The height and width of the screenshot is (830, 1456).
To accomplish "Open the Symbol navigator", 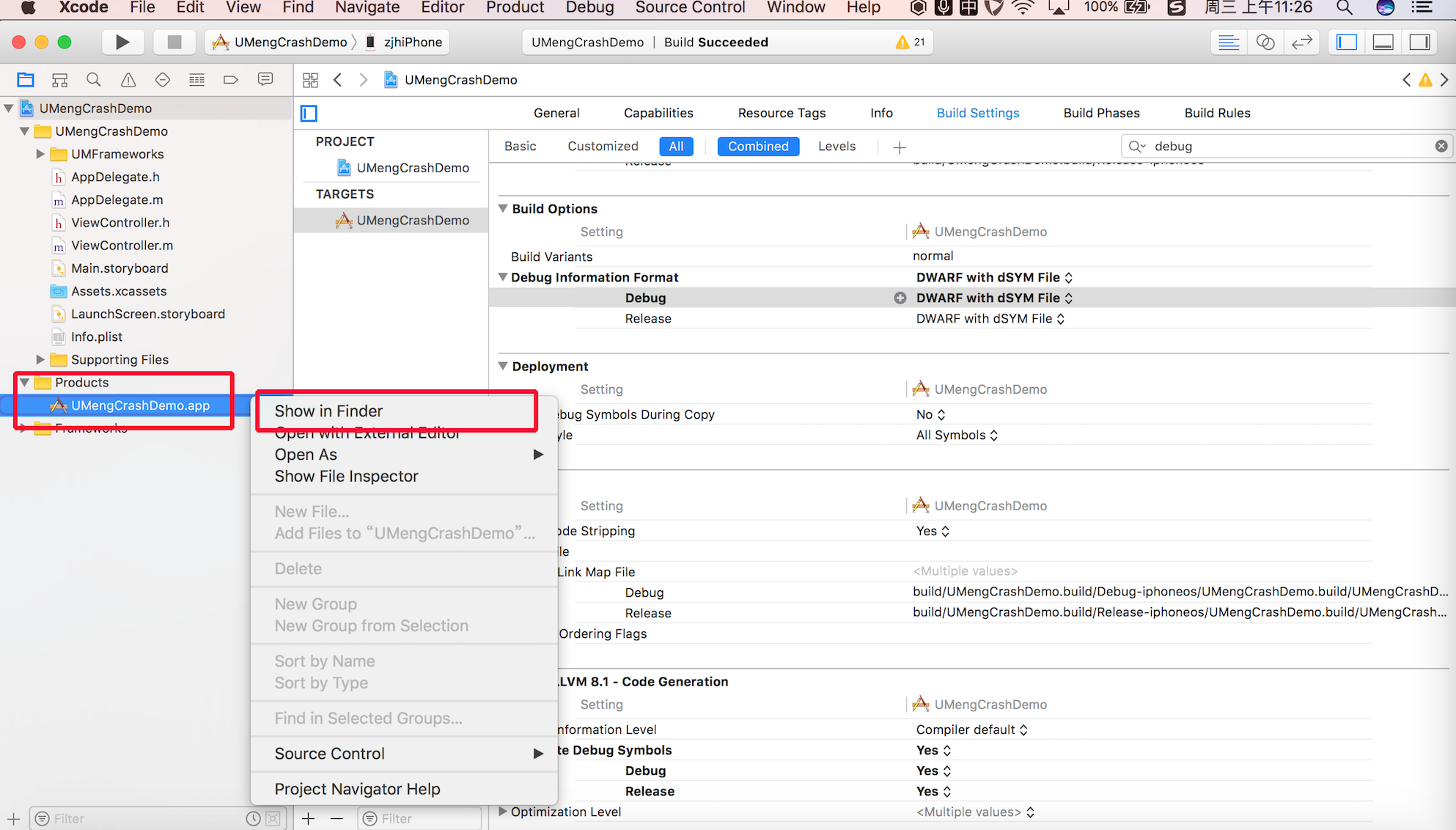I will pos(60,80).
